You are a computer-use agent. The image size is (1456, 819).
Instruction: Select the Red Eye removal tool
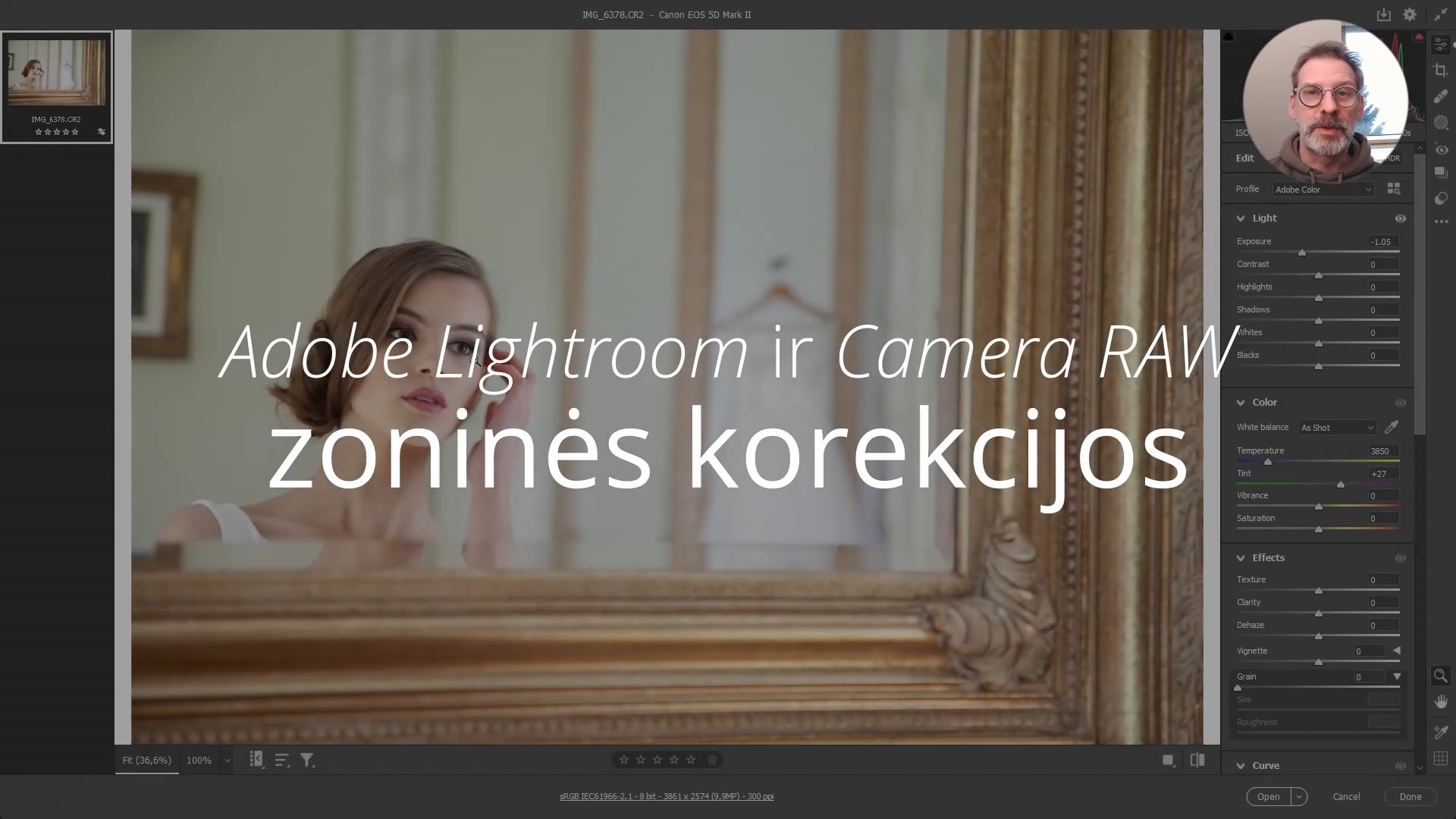coord(1441,149)
